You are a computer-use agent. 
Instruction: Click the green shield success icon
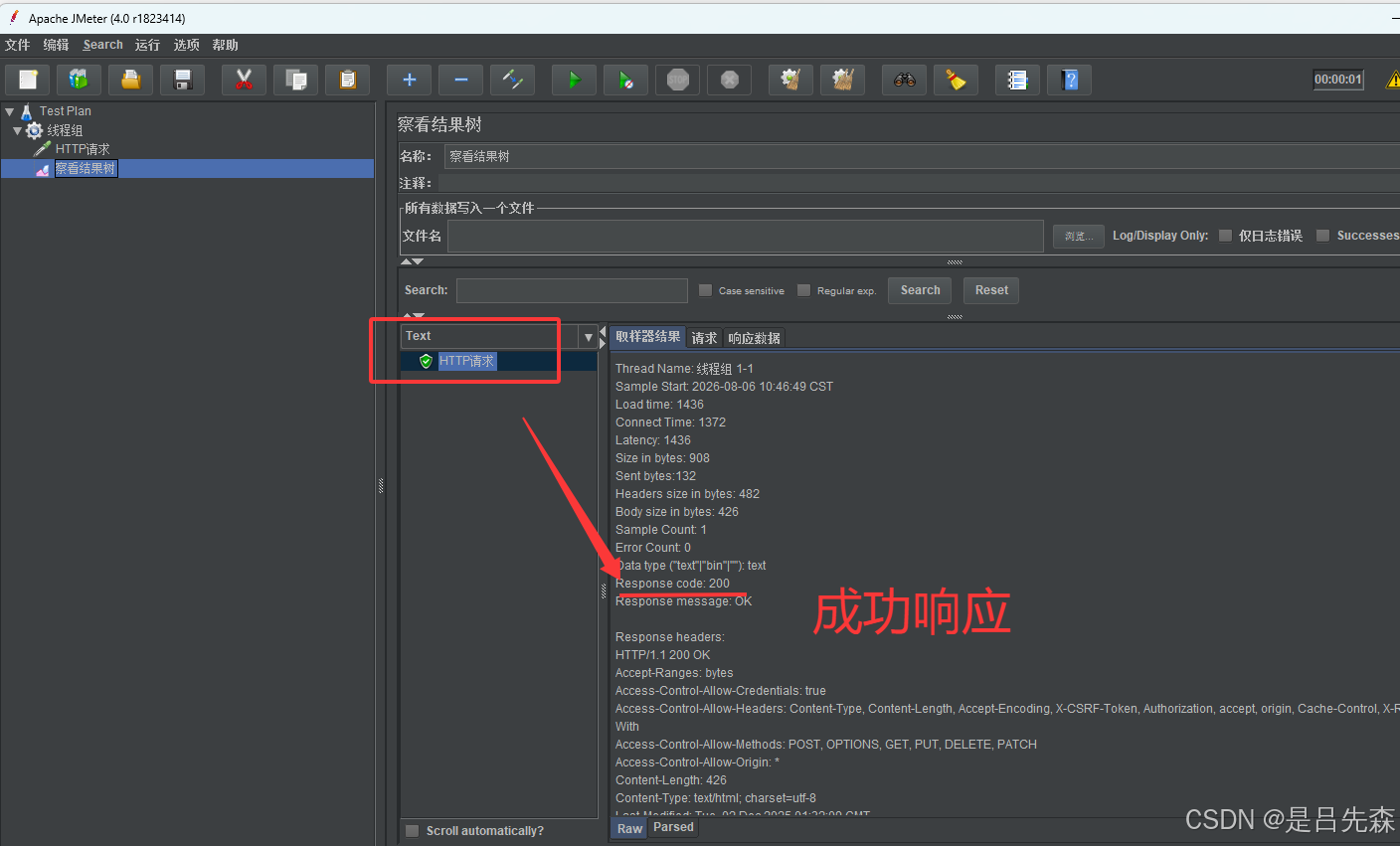[426, 361]
